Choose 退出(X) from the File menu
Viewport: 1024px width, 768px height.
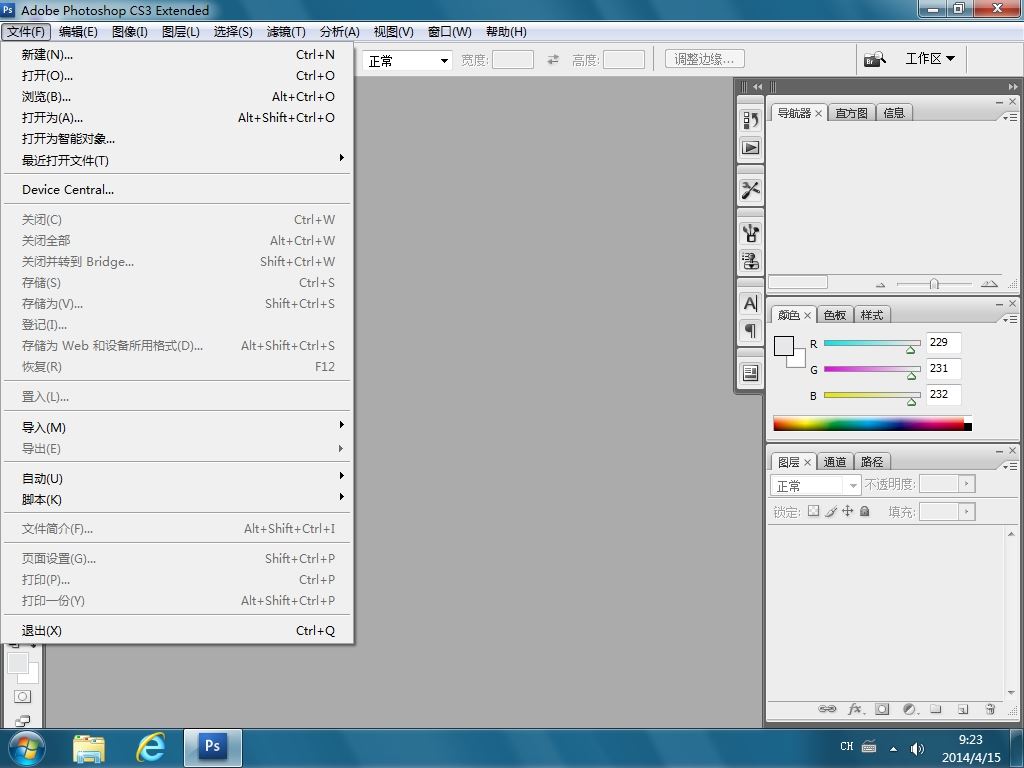(177, 631)
